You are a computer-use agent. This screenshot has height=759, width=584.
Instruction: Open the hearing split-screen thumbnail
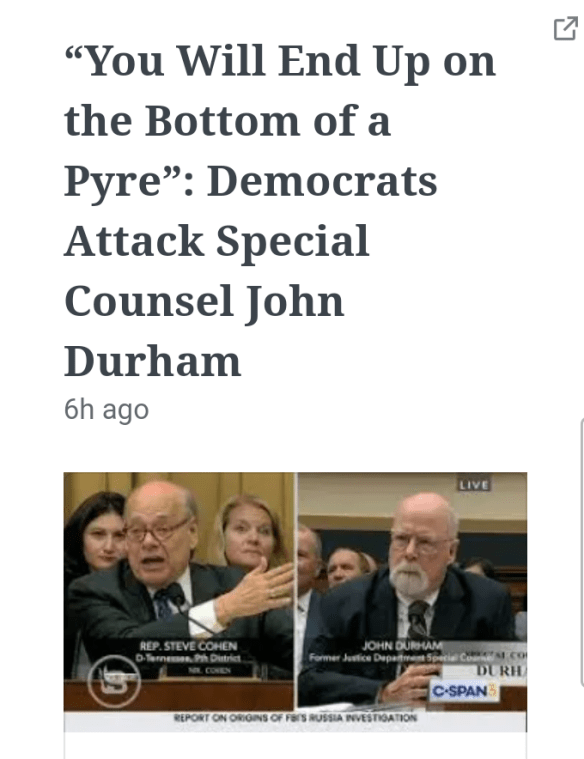tap(295, 602)
